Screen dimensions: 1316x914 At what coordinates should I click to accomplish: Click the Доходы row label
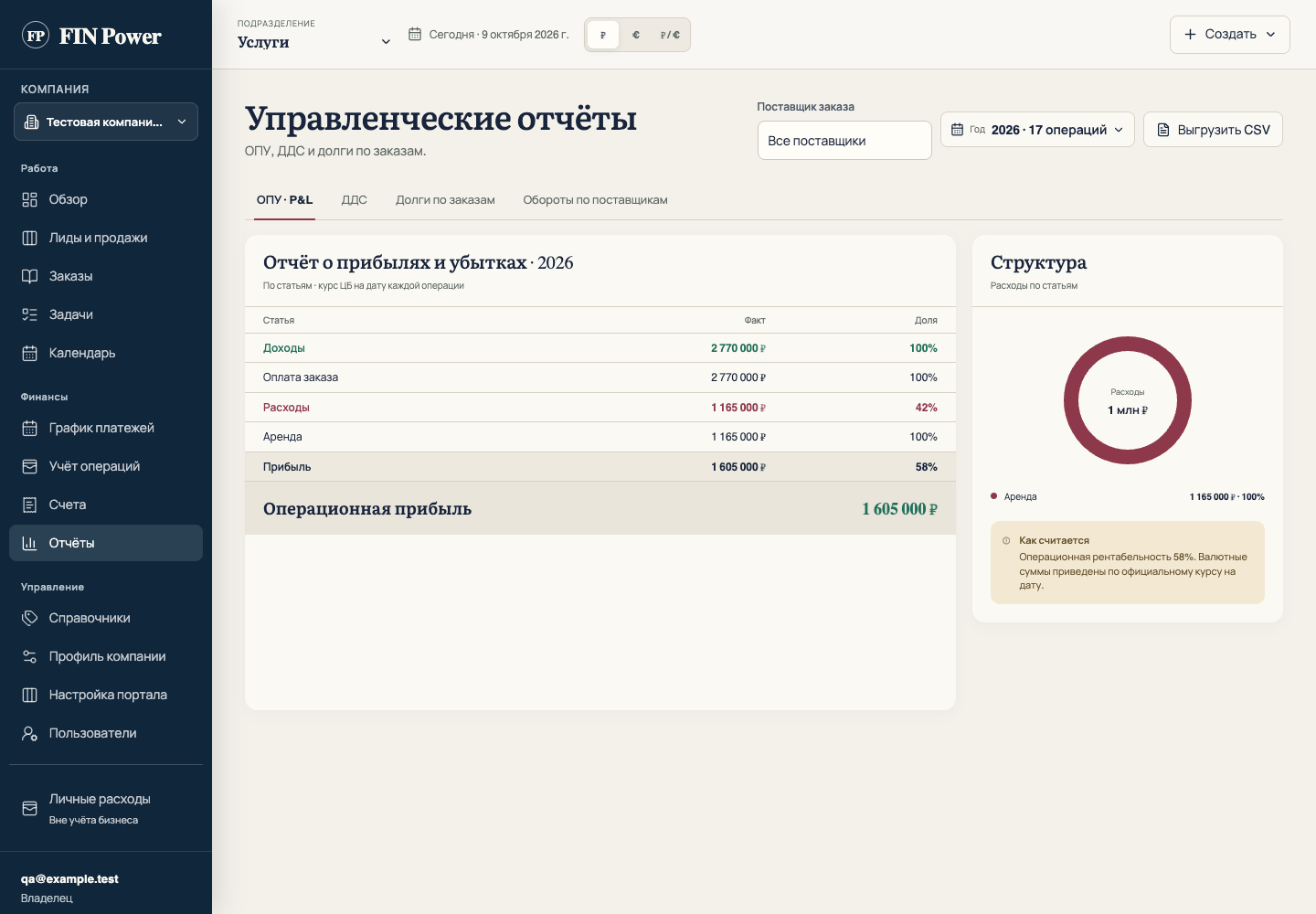point(284,348)
